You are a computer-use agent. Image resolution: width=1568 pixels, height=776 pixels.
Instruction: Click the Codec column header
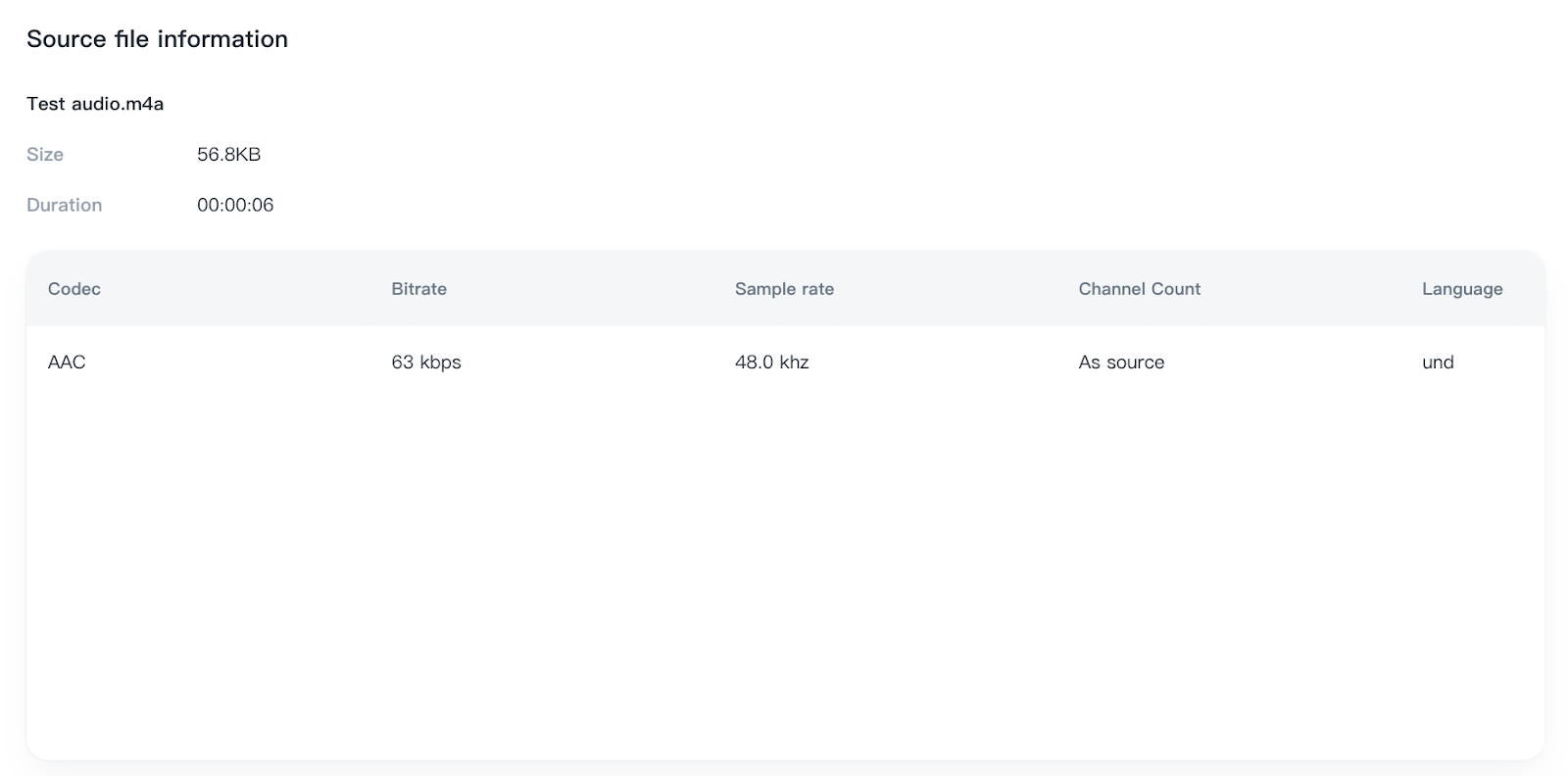coord(74,289)
